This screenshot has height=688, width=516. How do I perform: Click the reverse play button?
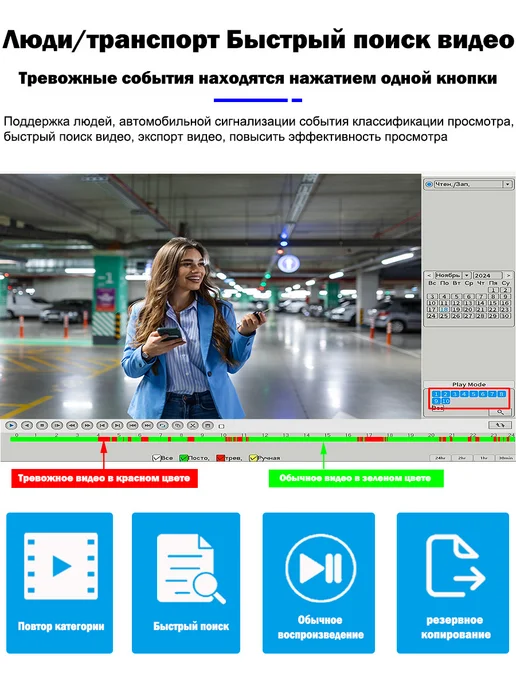point(27,426)
